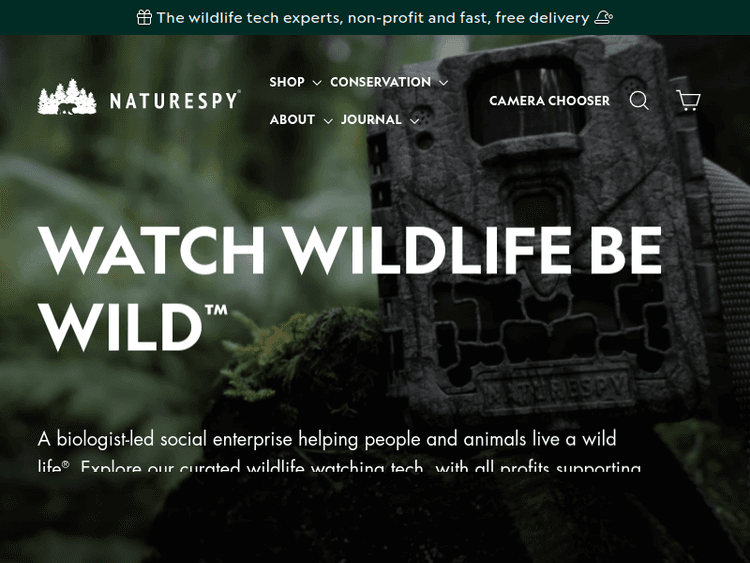Click the Santa hat icon in announcement bar
The width and height of the screenshot is (750, 563).
pos(604,18)
